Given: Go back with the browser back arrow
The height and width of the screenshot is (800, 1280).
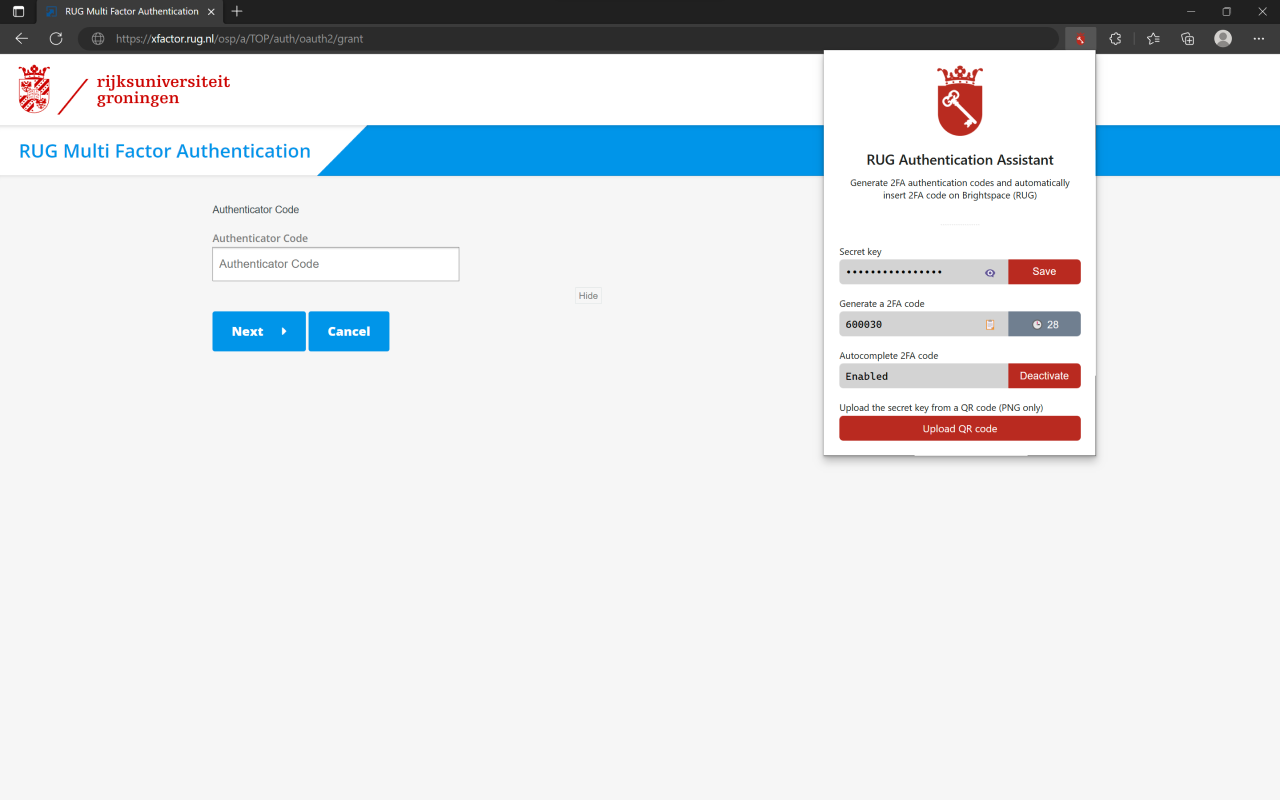Looking at the screenshot, I should pos(22,39).
